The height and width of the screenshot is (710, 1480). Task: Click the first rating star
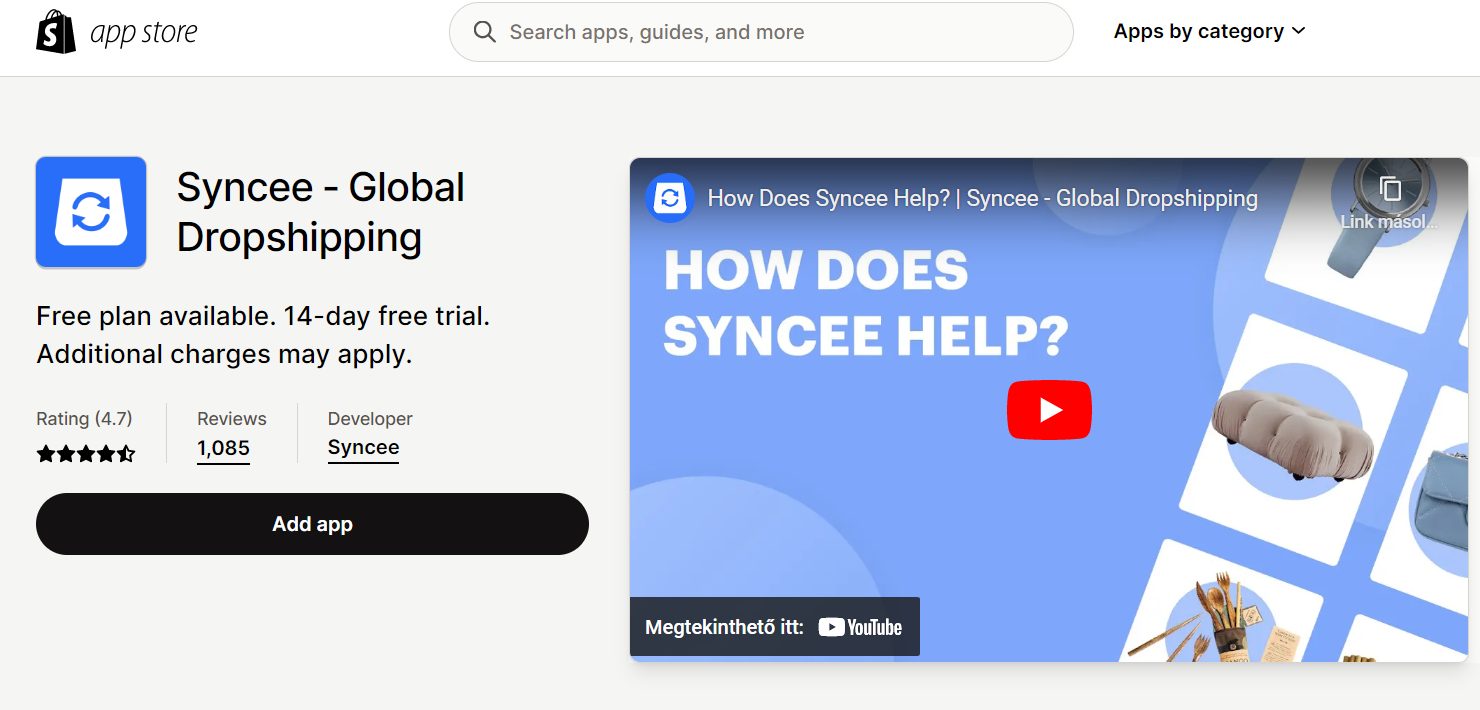pos(46,452)
